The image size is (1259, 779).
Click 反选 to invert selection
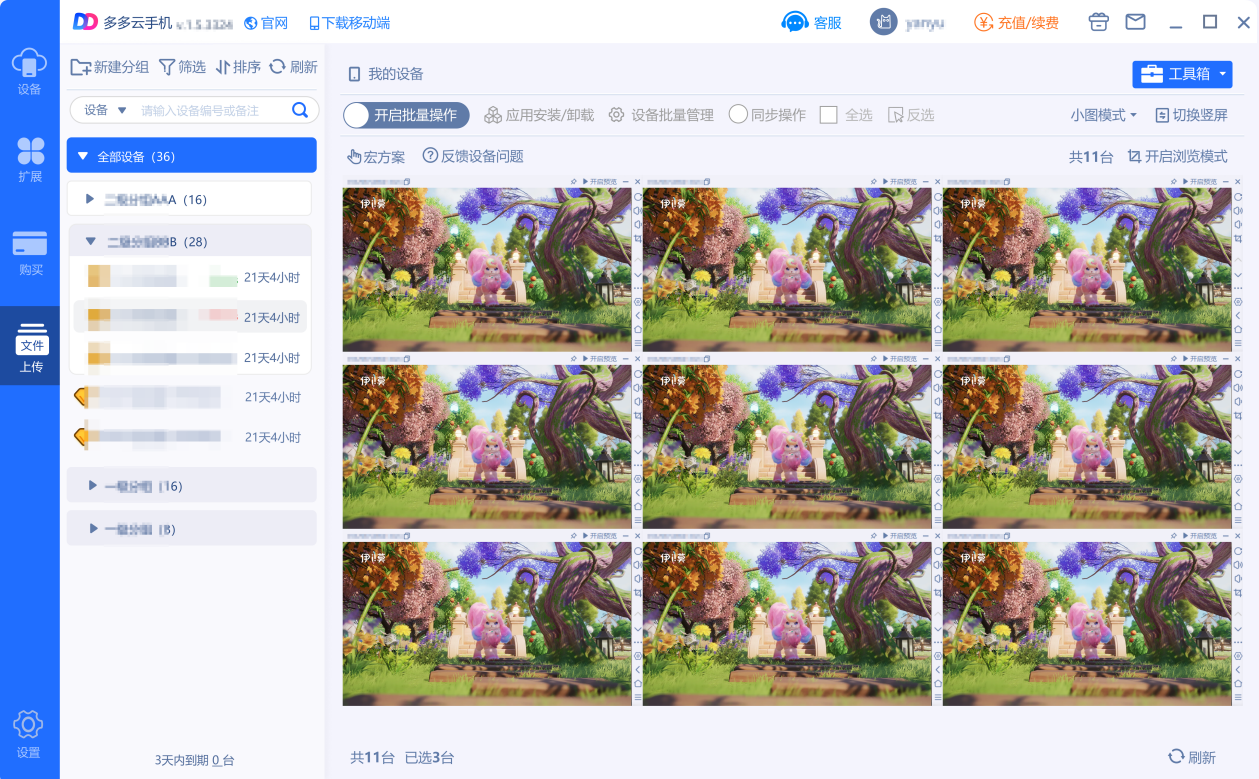[911, 115]
